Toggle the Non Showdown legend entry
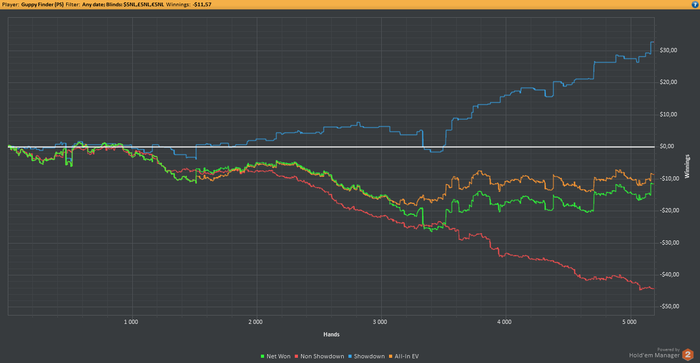This screenshot has height=363, width=700. coord(319,356)
